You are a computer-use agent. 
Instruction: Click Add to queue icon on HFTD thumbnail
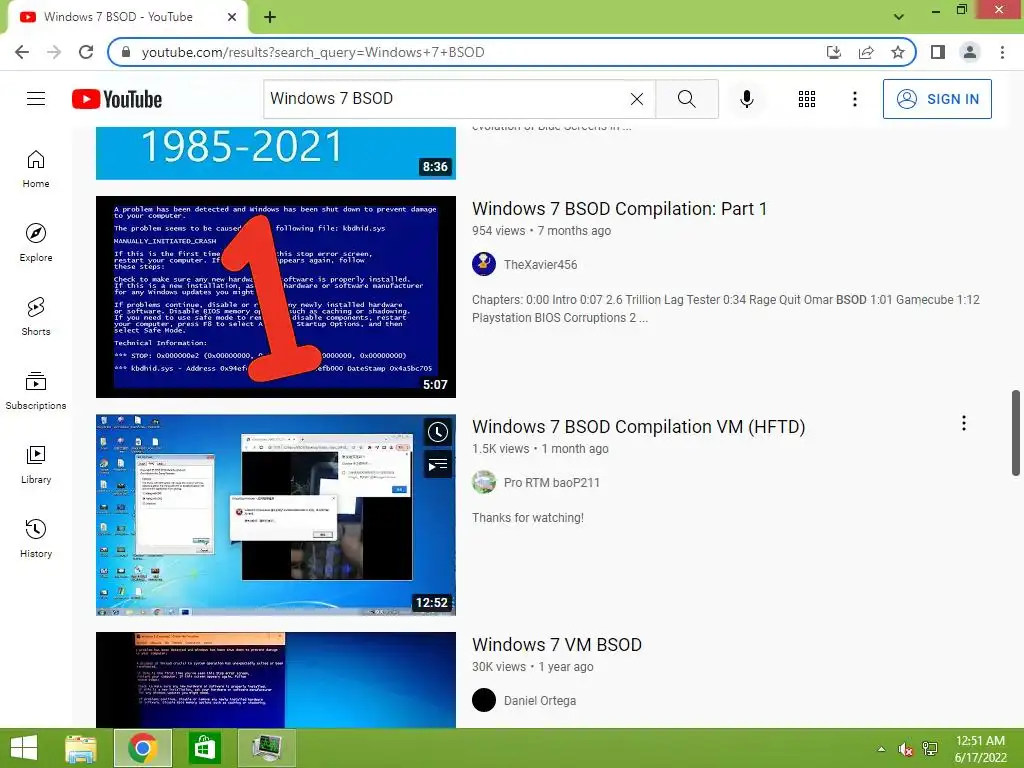point(438,464)
